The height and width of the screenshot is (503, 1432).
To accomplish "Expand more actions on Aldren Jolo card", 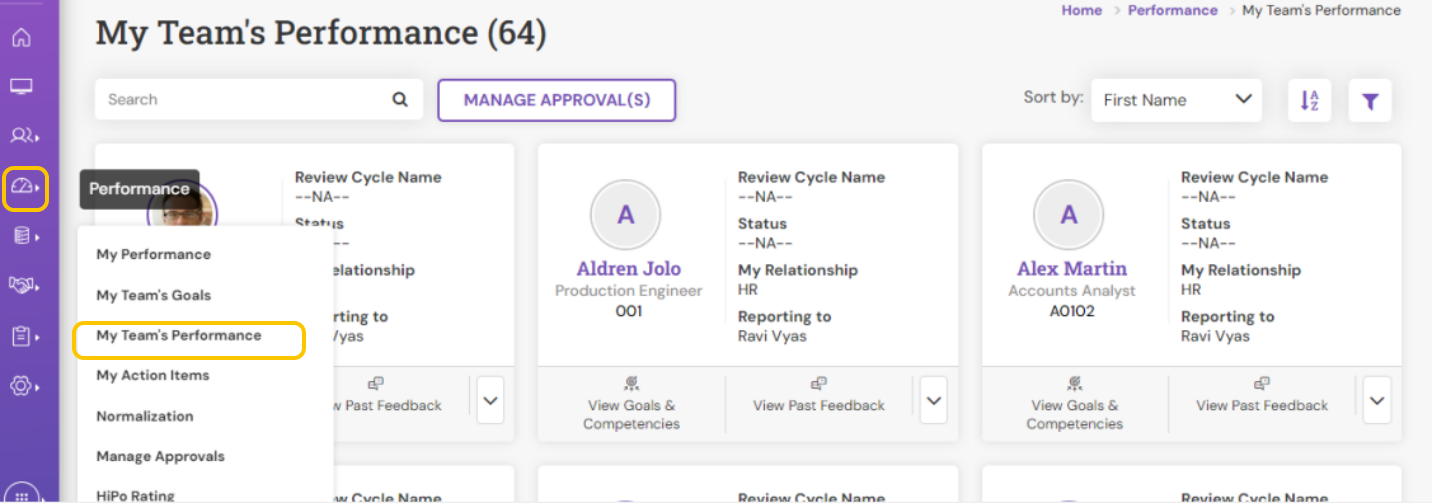I will coord(933,400).
